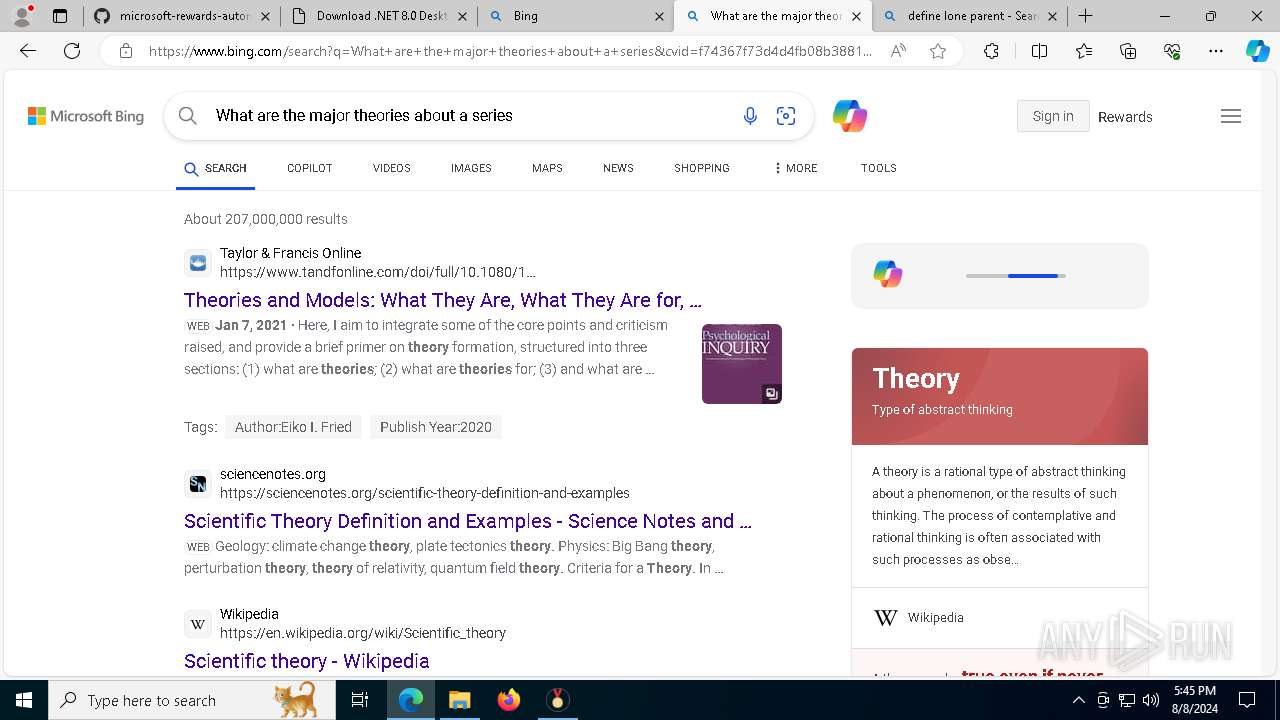Click the browser back arrow
1280x720 pixels.
click(x=28, y=51)
